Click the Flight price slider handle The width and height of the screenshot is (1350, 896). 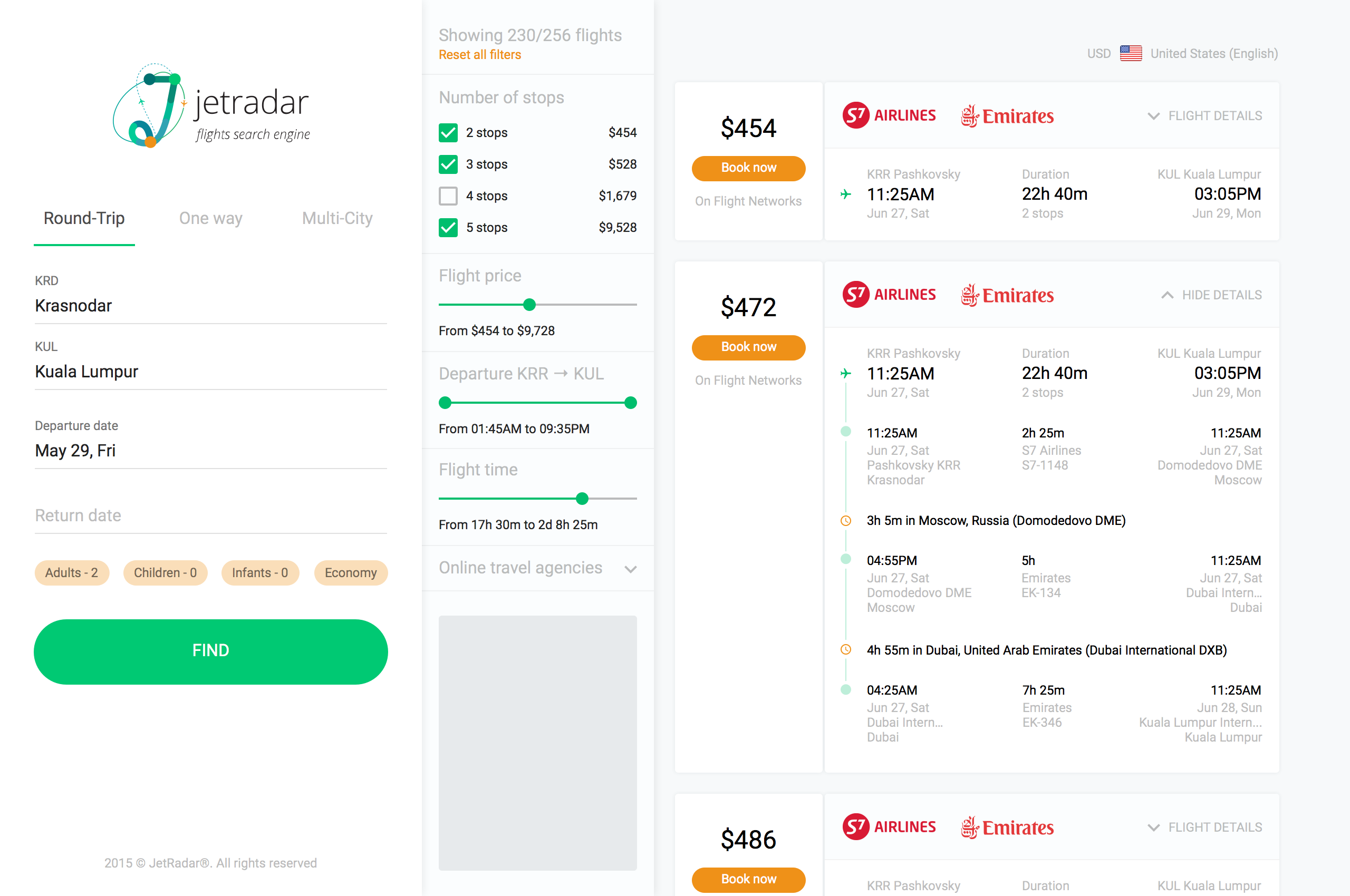point(529,305)
